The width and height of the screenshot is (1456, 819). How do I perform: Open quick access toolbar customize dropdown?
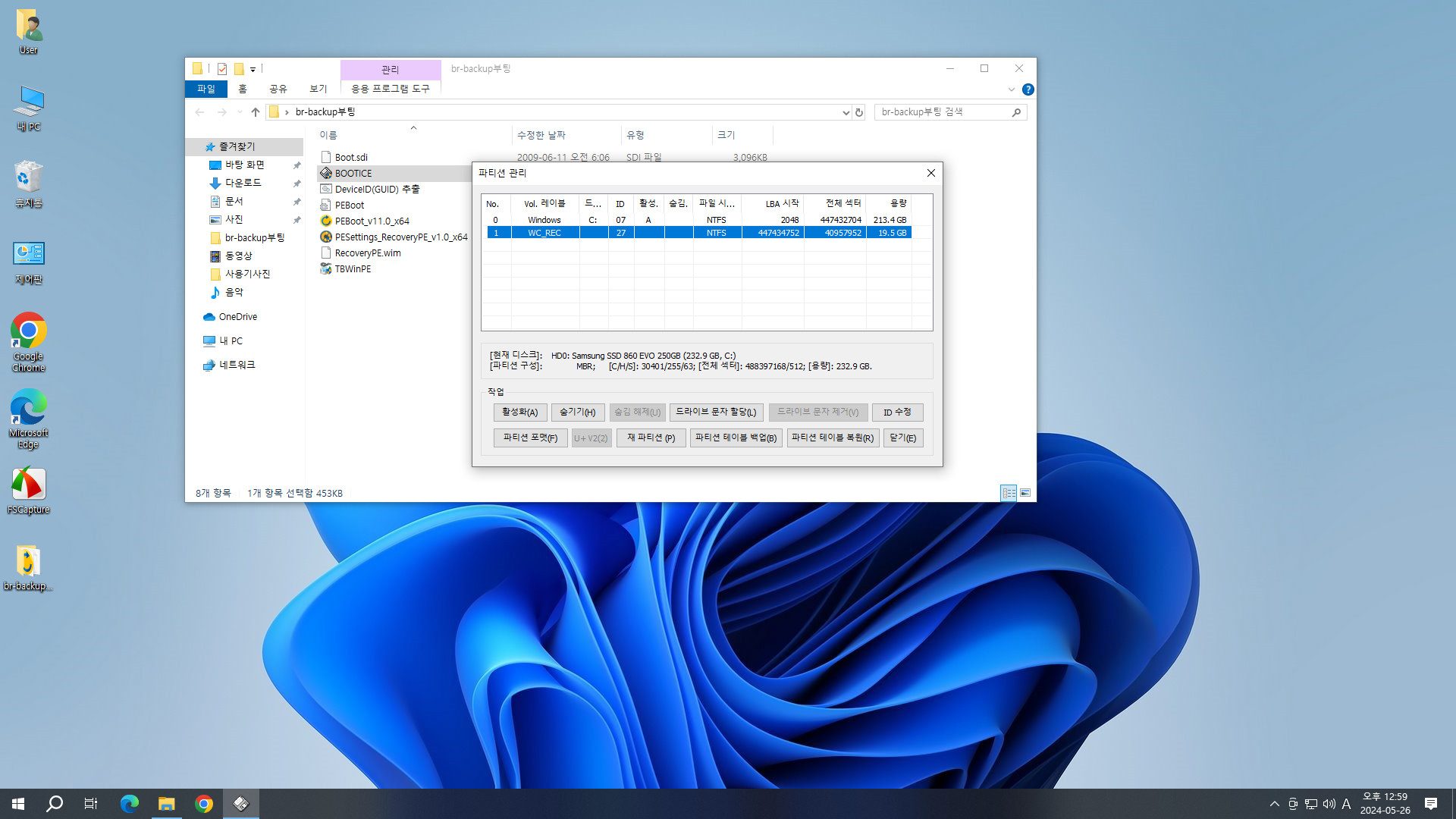(253, 69)
